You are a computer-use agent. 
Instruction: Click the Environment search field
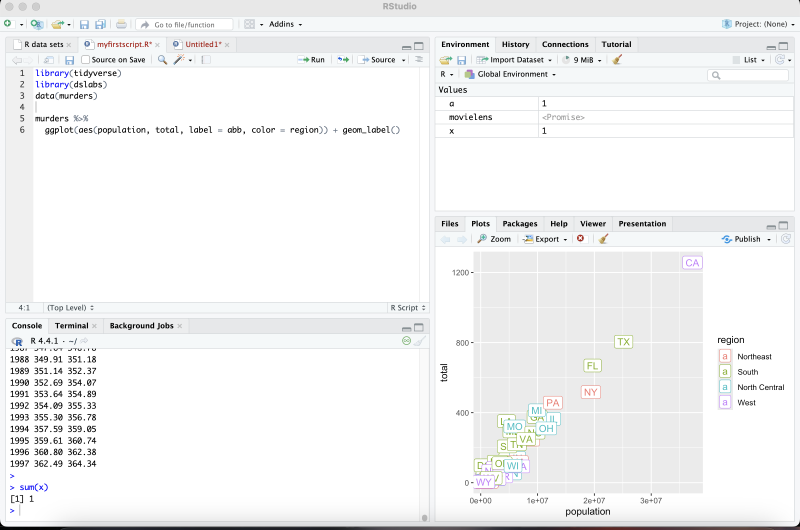click(748, 75)
